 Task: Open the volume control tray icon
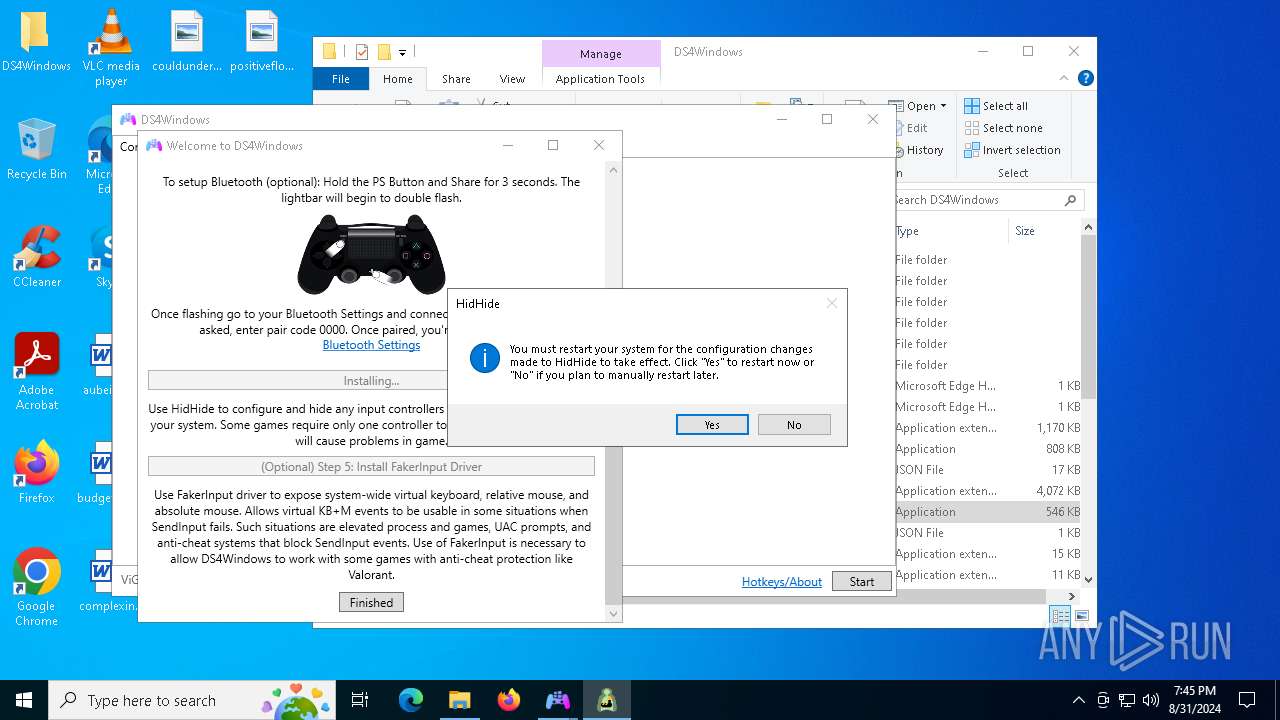click(1151, 700)
